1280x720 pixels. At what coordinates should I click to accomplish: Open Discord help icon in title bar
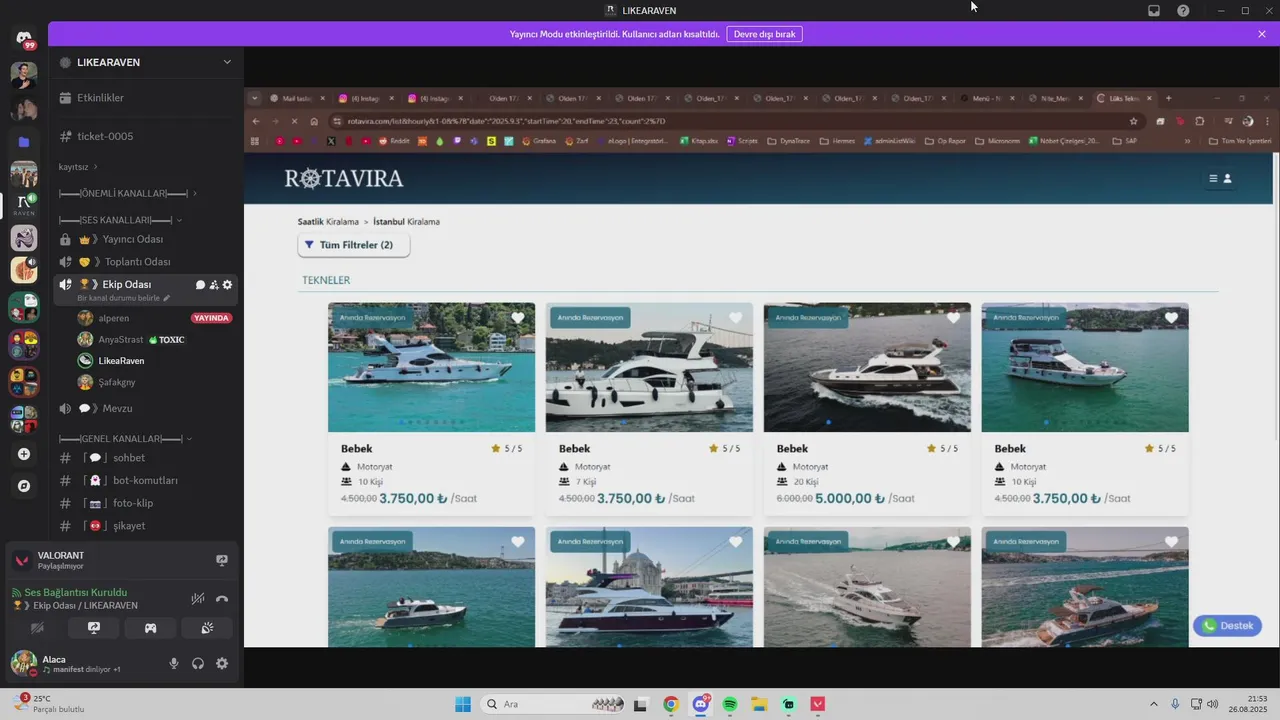tap(1183, 11)
